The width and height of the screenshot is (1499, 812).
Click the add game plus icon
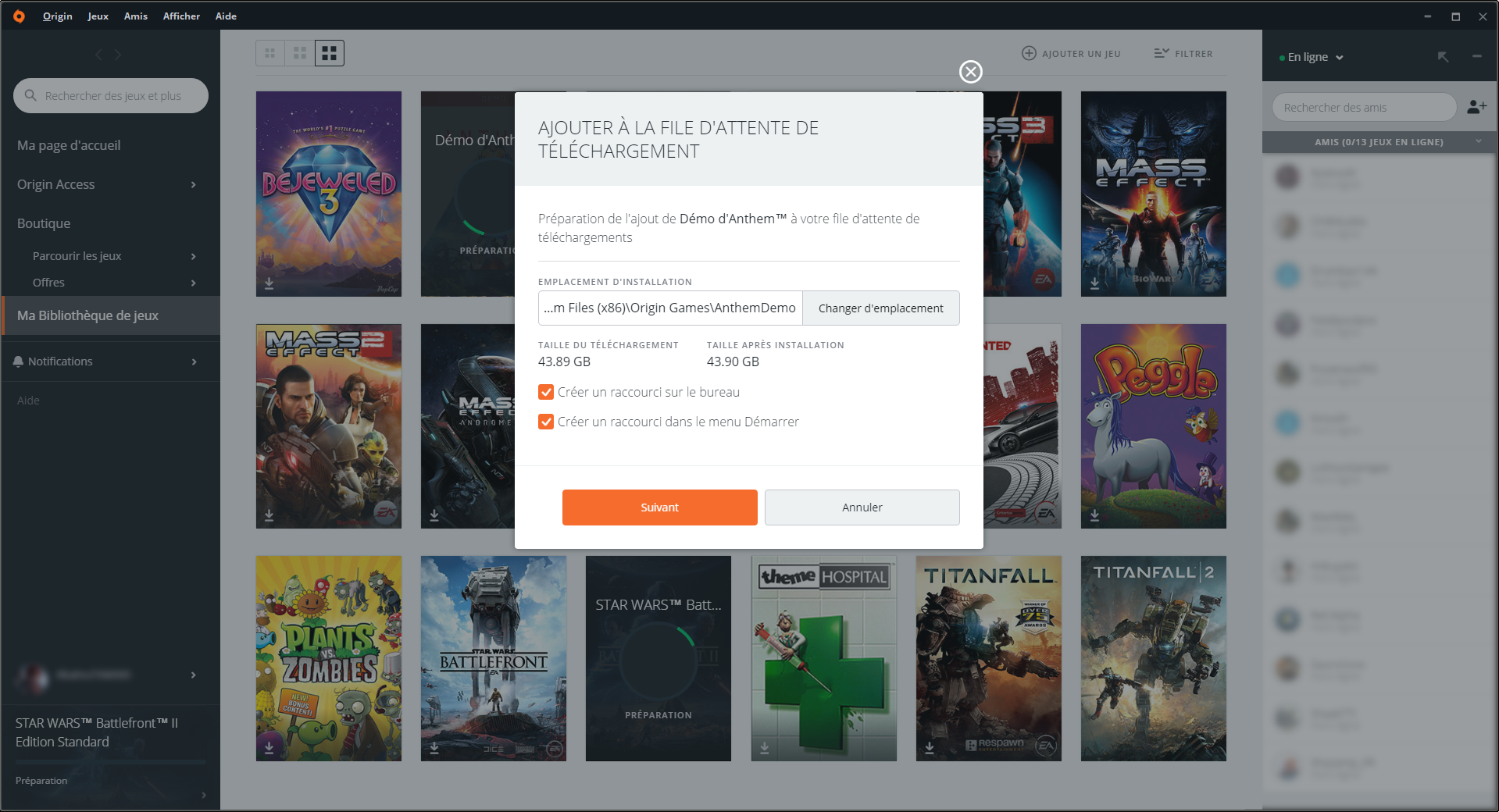[x=1029, y=53]
